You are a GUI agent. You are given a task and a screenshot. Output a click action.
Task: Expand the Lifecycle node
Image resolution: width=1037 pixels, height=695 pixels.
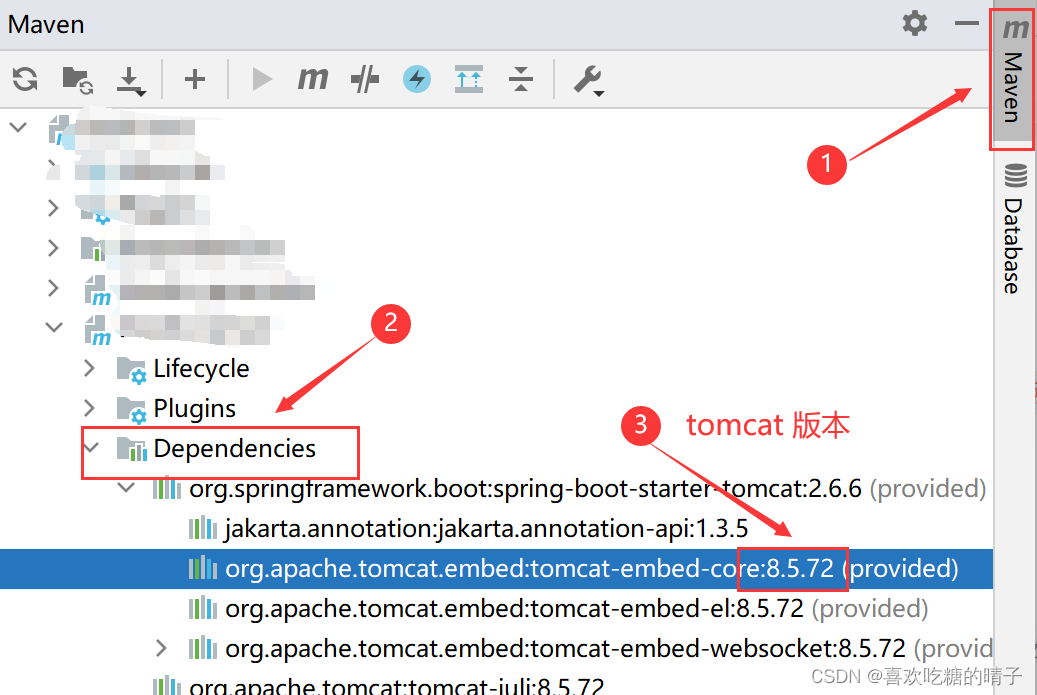[x=90, y=368]
